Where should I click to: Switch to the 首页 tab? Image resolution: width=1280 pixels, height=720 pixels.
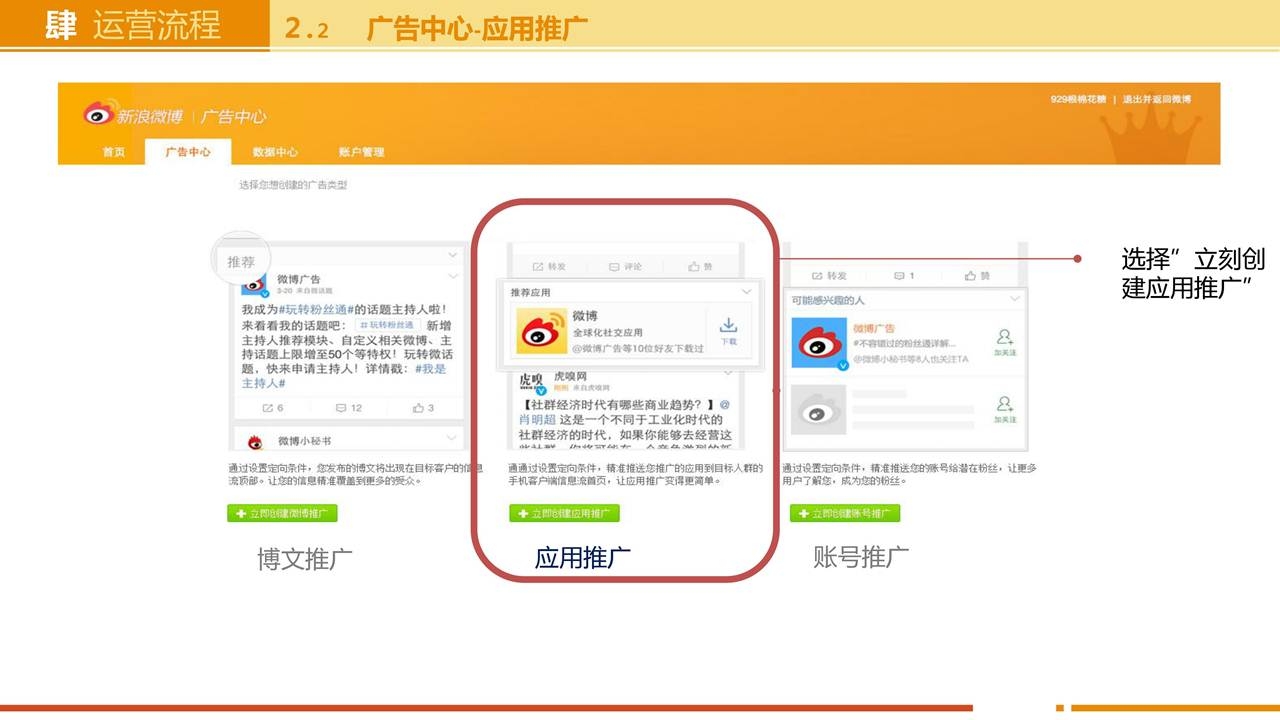point(114,152)
